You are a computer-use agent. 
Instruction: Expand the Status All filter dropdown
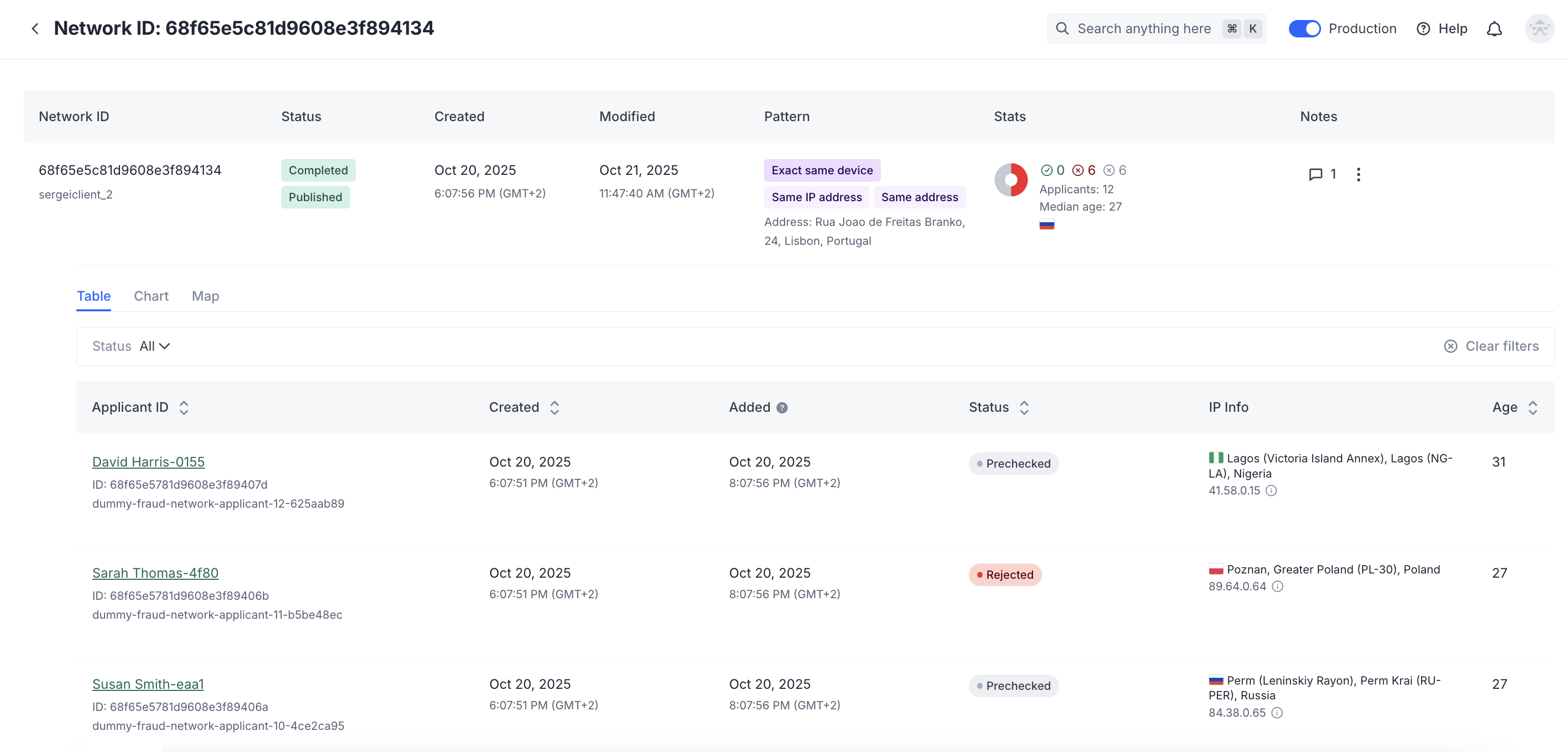point(155,346)
